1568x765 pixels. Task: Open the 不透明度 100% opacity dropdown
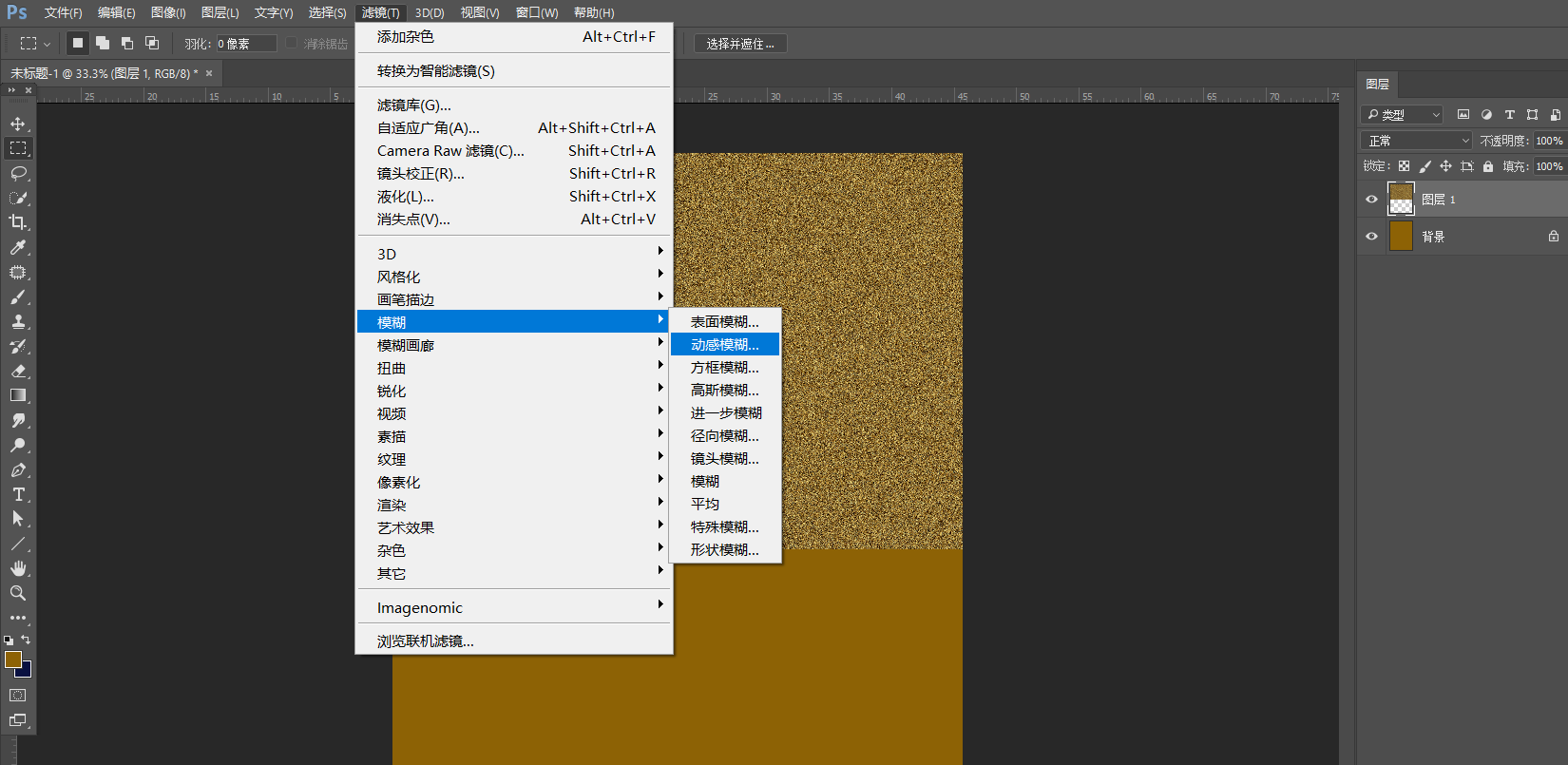click(x=1549, y=141)
